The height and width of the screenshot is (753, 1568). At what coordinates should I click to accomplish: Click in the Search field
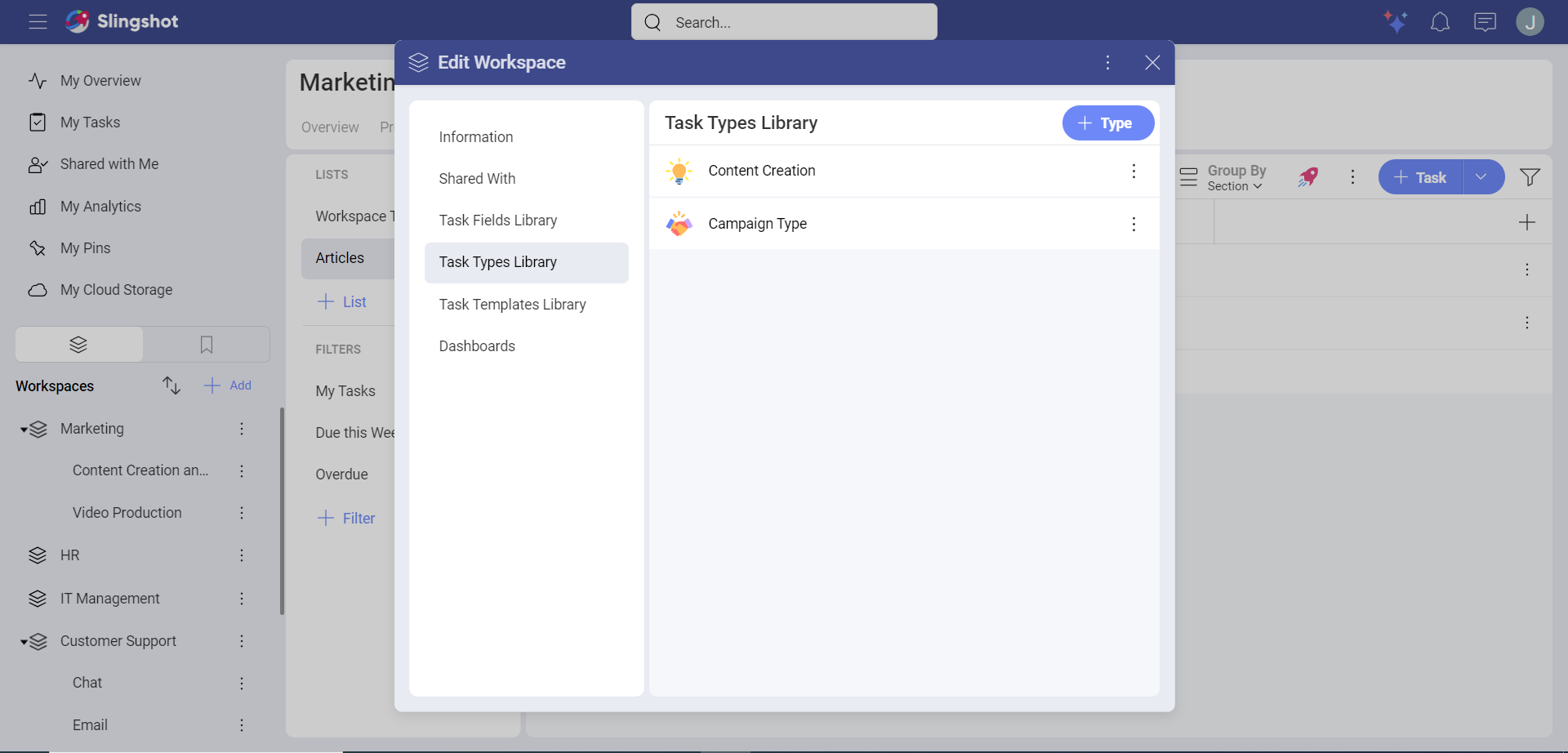pyautogui.click(x=784, y=22)
